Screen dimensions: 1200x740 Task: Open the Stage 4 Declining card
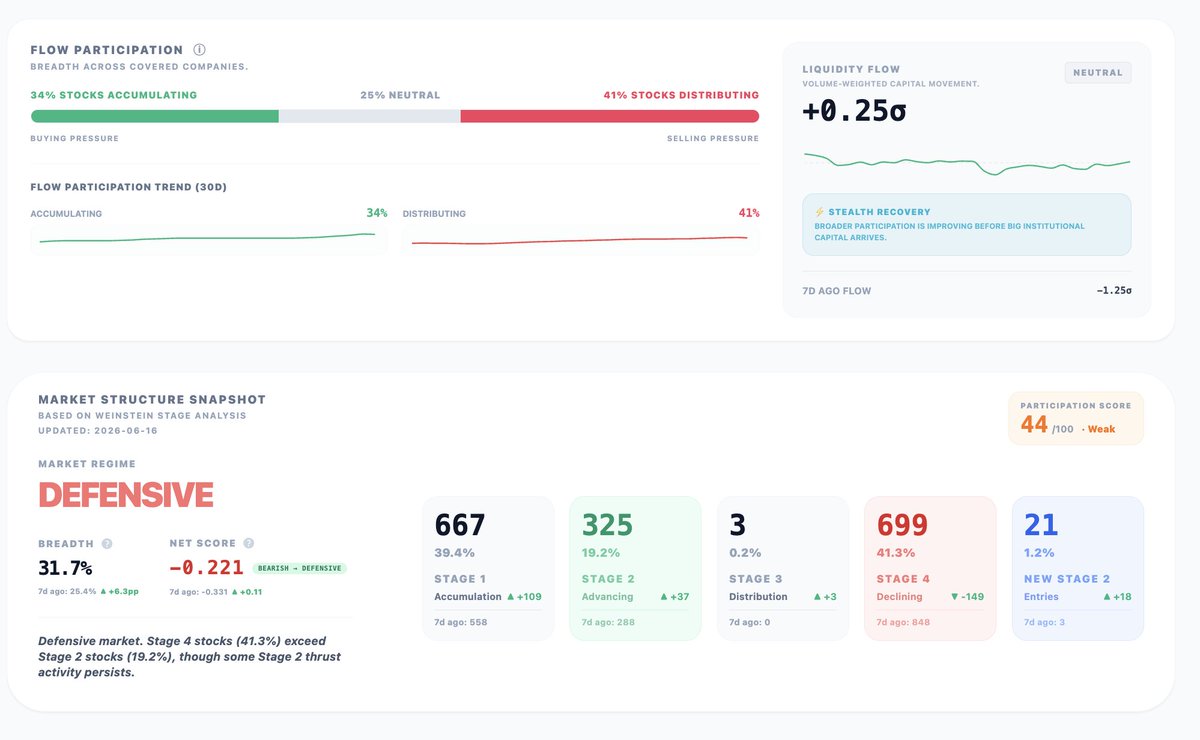pyautogui.click(x=930, y=568)
